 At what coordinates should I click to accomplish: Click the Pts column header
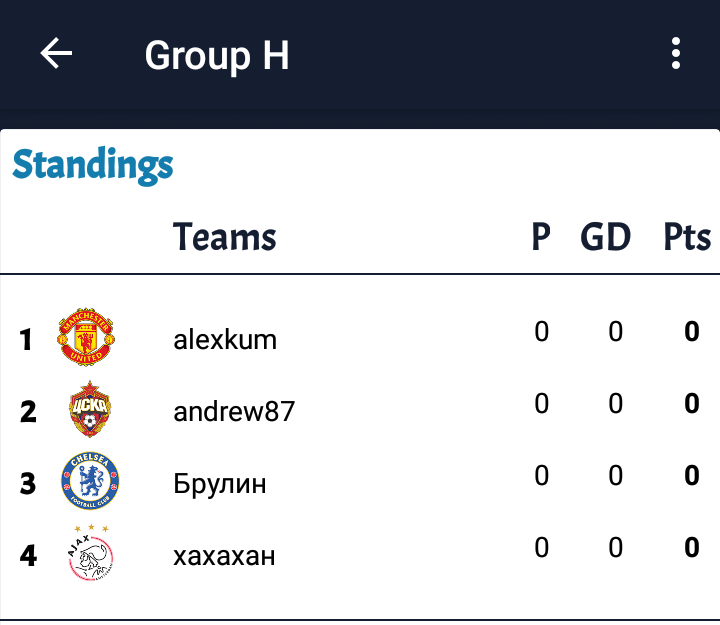point(687,236)
